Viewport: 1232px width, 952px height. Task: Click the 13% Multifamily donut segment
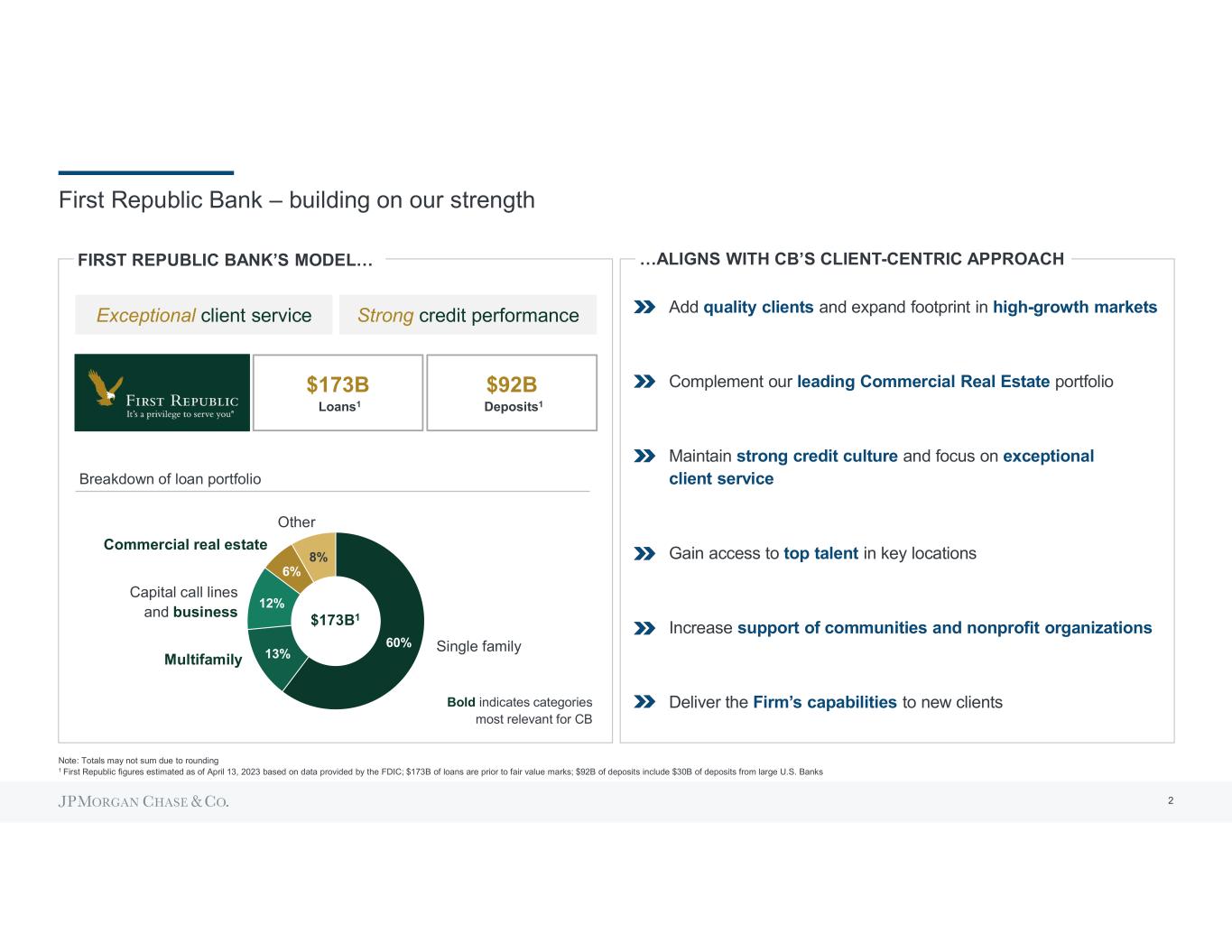pyautogui.click(x=277, y=653)
